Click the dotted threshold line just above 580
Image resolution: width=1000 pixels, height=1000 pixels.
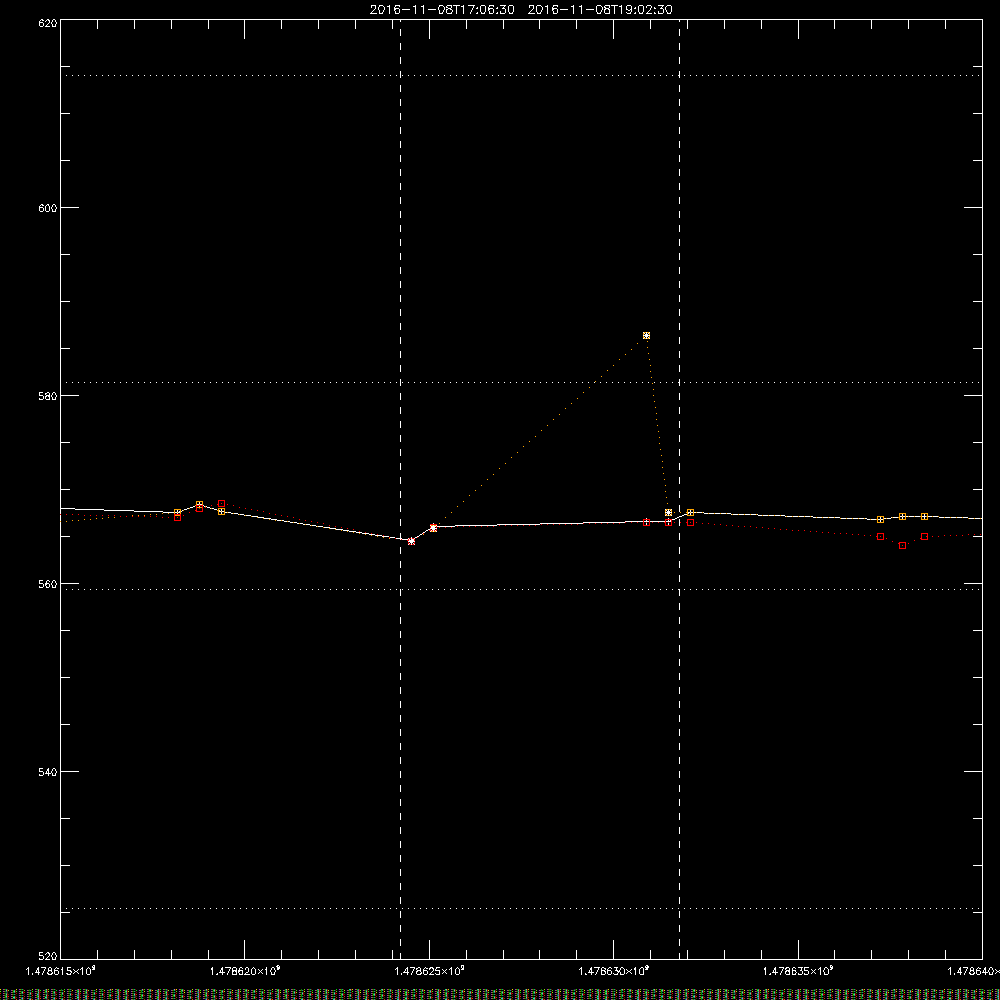point(521,383)
